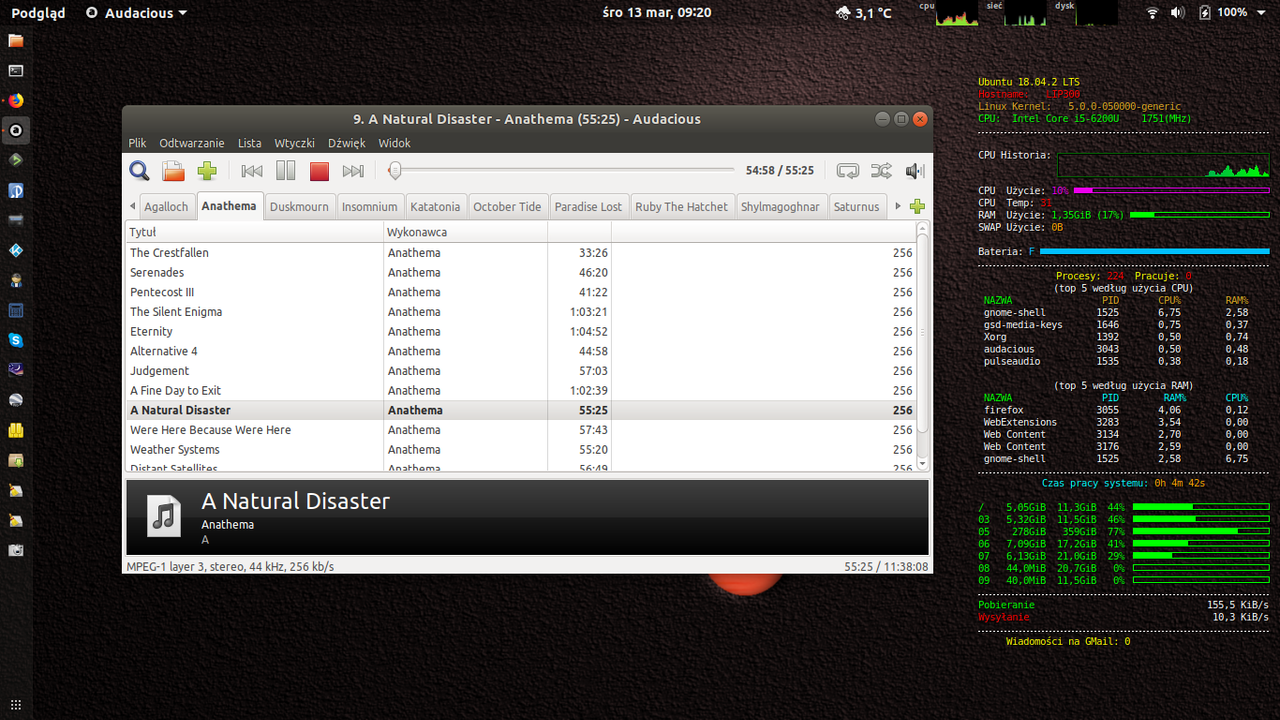Viewport: 1280px width, 720px height.
Task: Open the clock and calendar panel
Action: click(x=657, y=13)
